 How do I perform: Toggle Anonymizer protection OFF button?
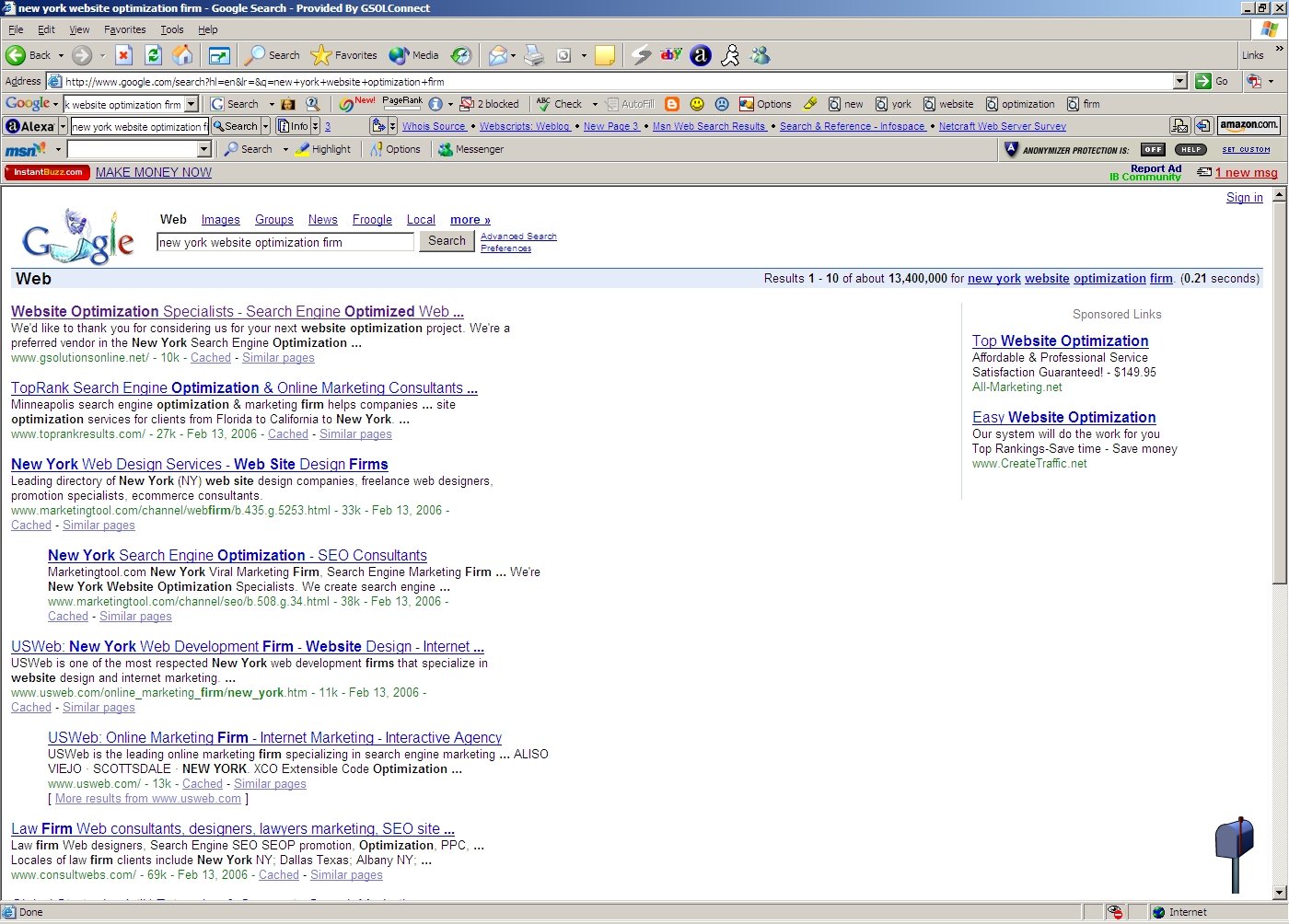pos(1153,149)
